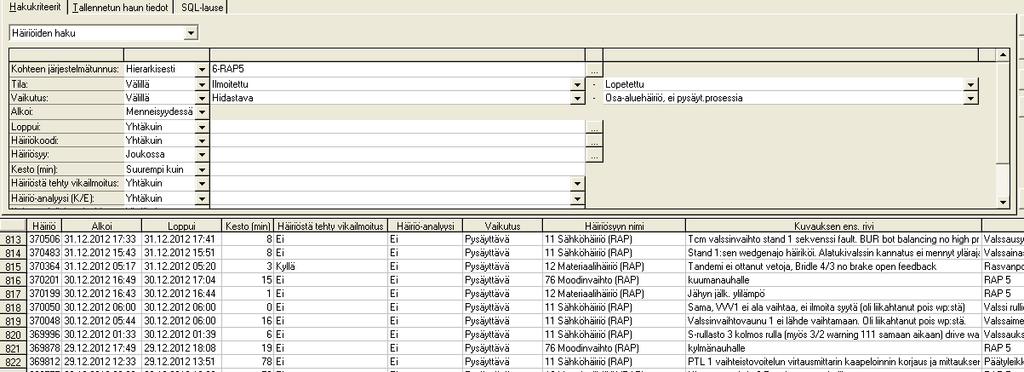Expand the Lopetettu value dropdown
The height and width of the screenshot is (372, 1024).
[971, 84]
